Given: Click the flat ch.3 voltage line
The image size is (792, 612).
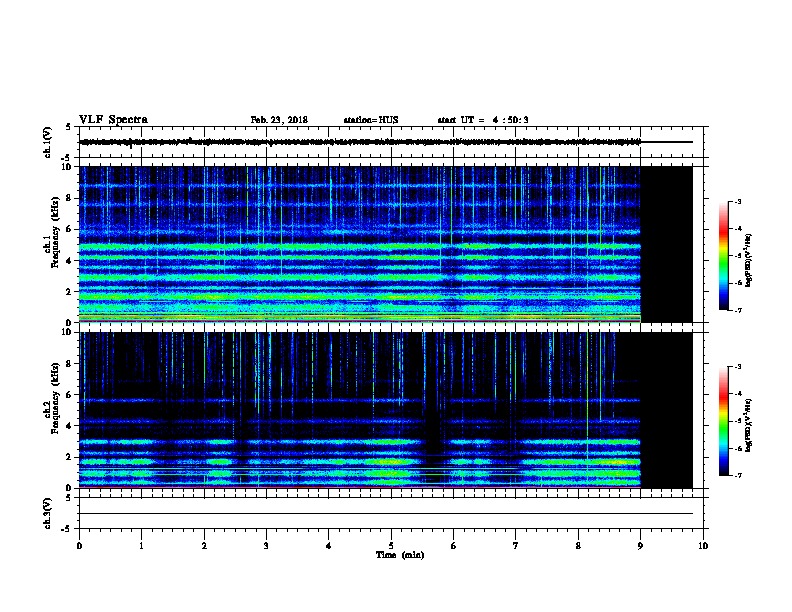Looking at the screenshot, I should coord(386,514).
